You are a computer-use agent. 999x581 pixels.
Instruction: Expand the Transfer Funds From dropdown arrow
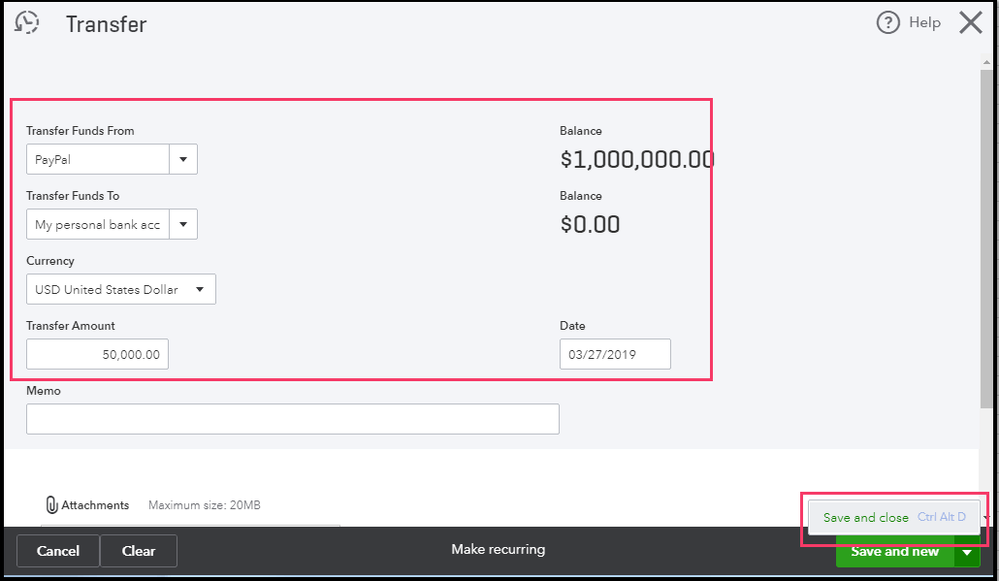pos(183,160)
